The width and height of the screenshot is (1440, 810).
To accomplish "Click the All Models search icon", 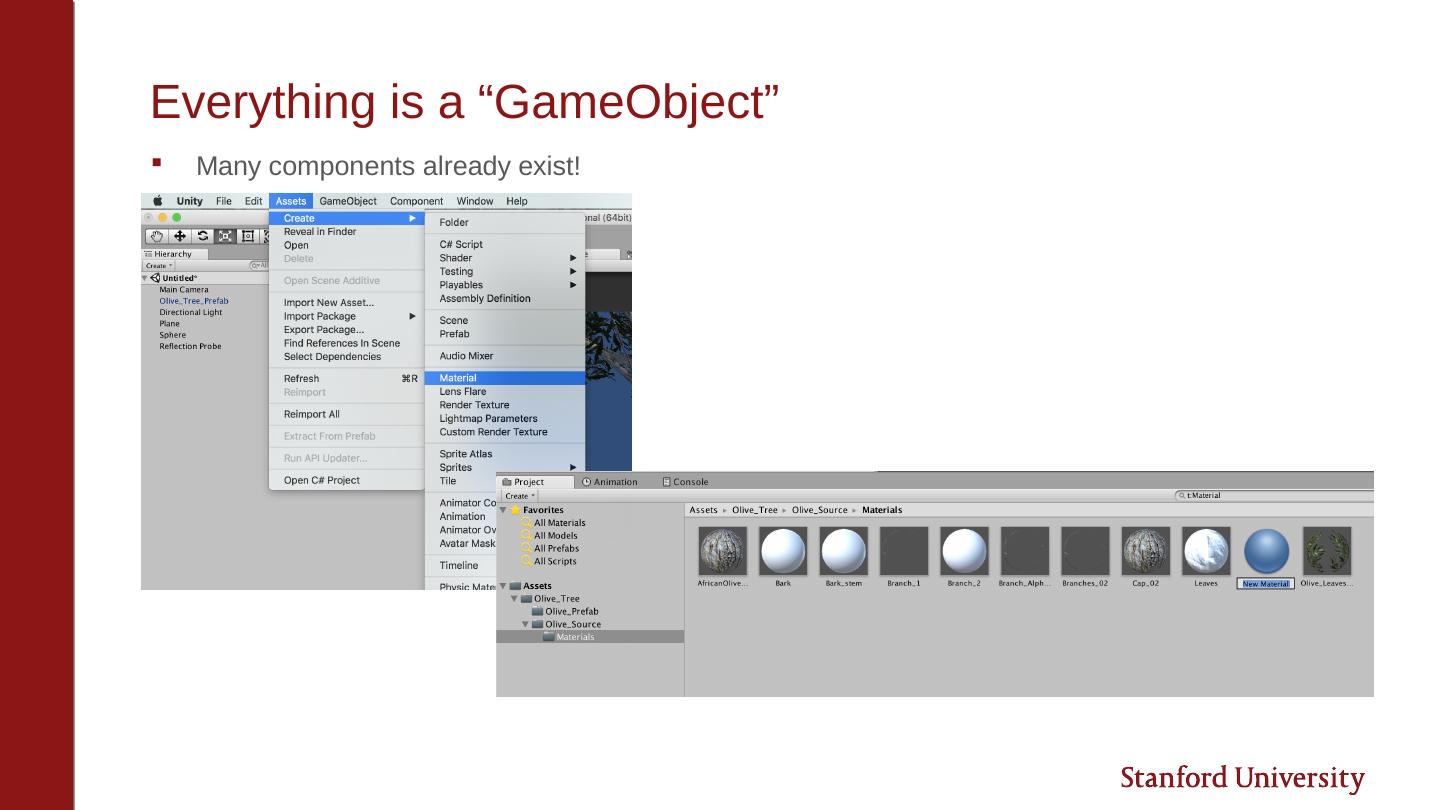I will tap(526, 536).
